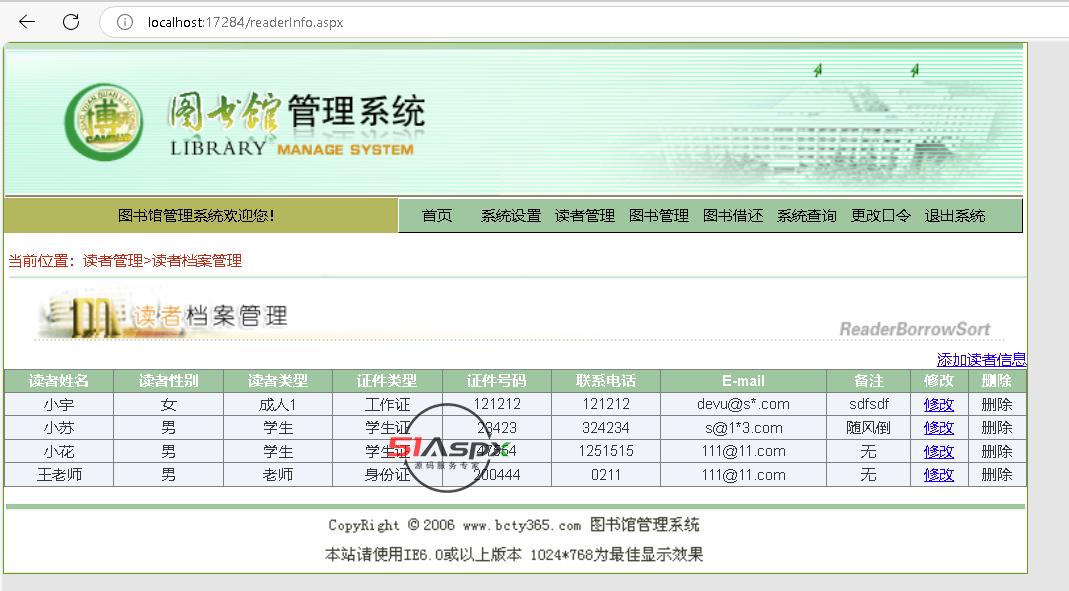Image resolution: width=1069 pixels, height=591 pixels.
Task: Click the browser back arrow
Action: tap(27, 22)
